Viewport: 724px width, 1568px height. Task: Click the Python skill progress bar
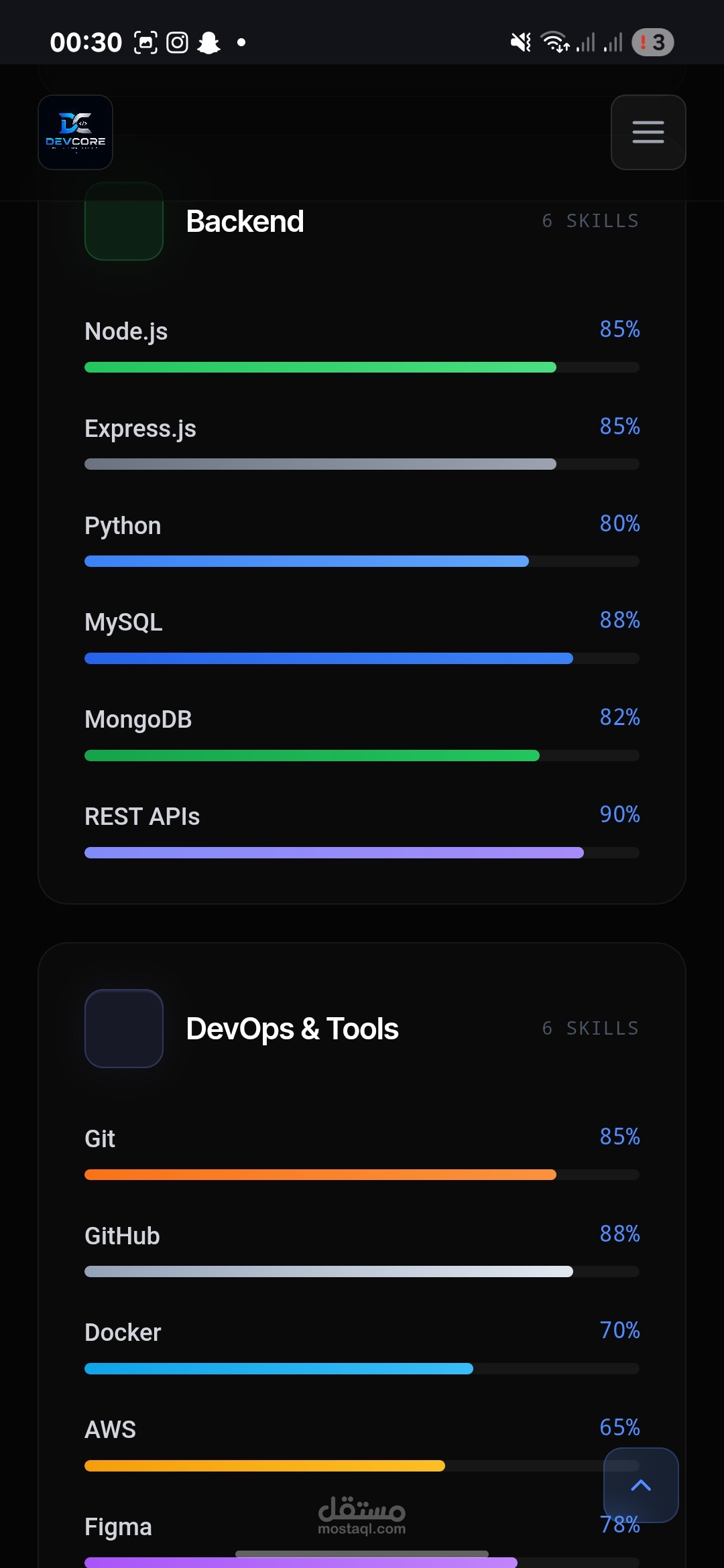point(362,562)
